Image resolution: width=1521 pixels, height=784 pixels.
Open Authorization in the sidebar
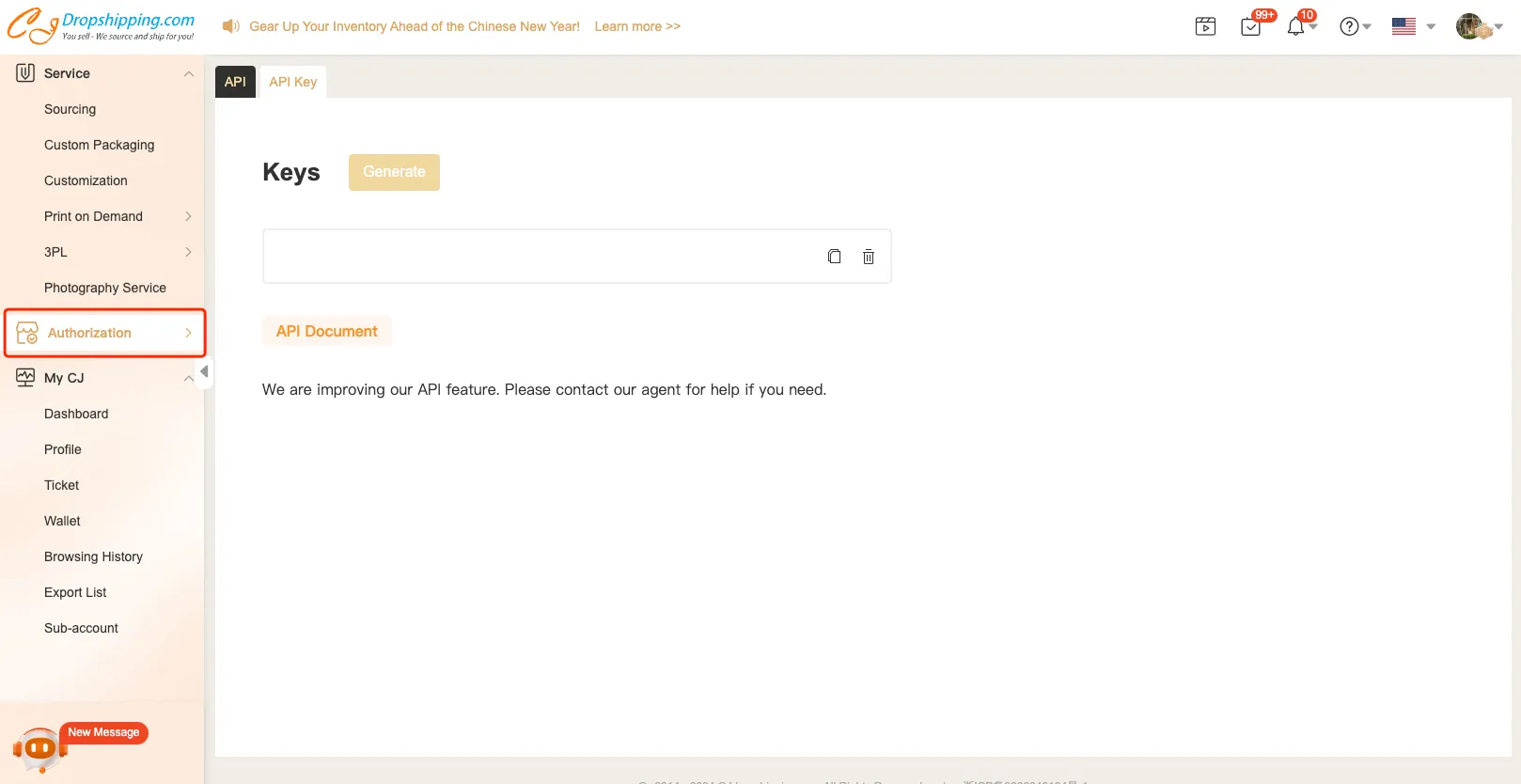[89, 333]
